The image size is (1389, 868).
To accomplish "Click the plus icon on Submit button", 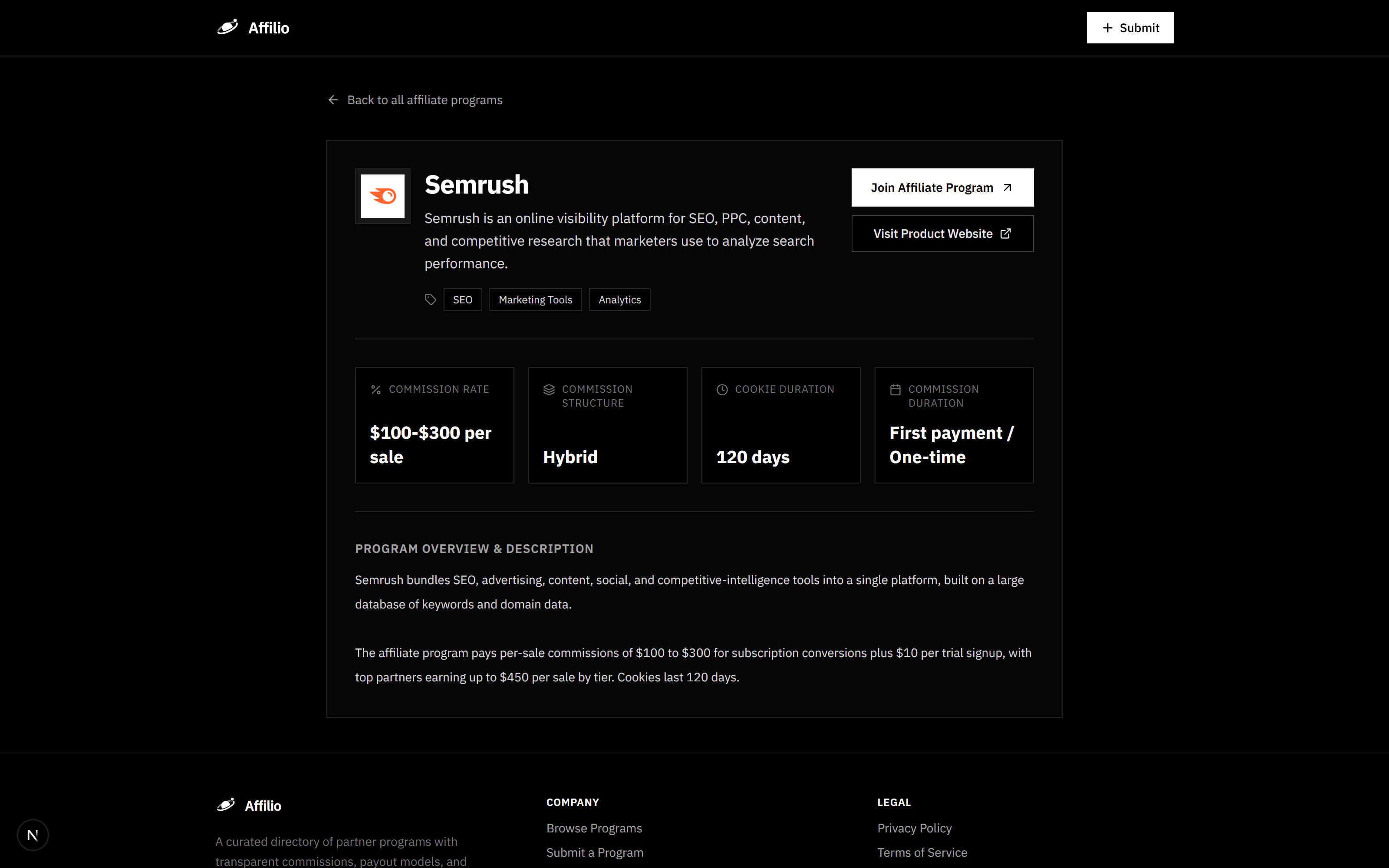I will [1107, 27].
